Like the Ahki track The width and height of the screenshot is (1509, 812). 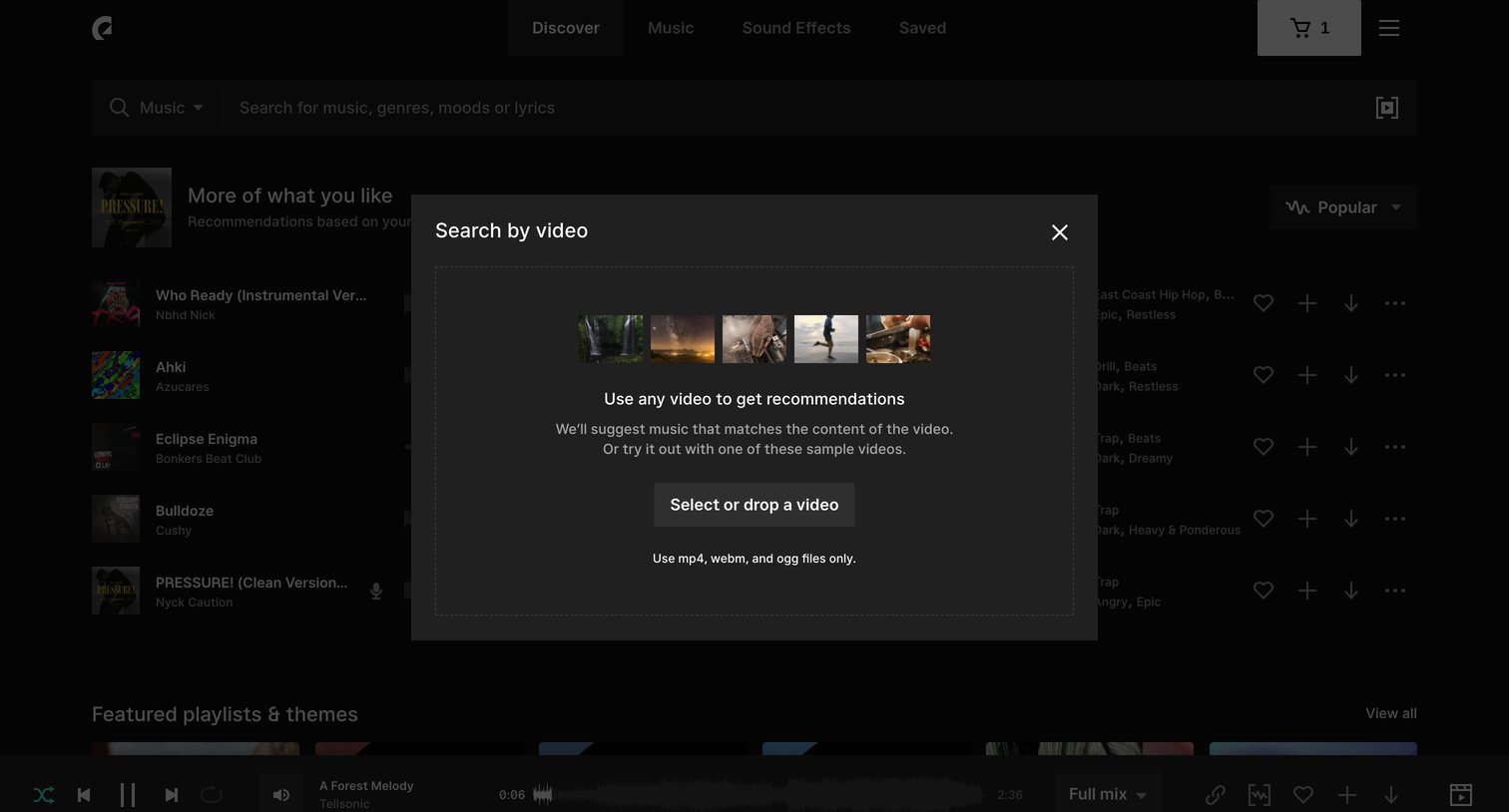[x=1263, y=375]
